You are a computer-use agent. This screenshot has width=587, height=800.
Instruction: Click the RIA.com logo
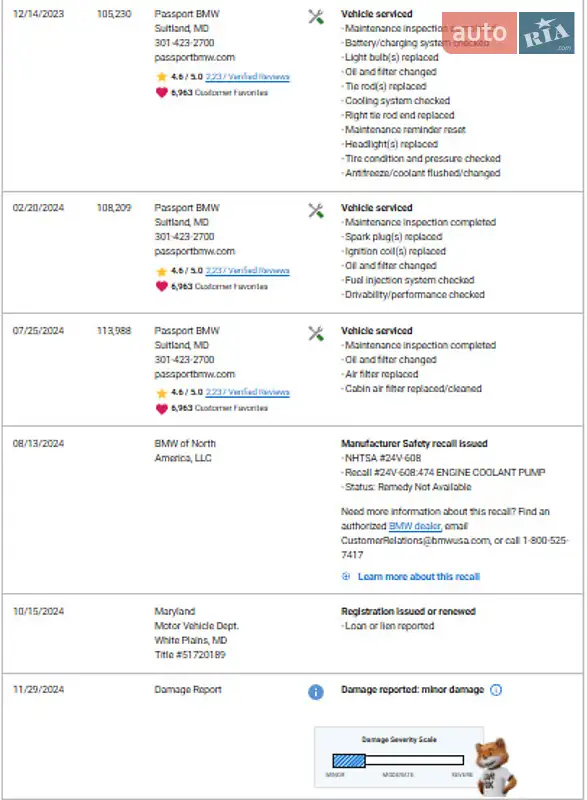547,33
